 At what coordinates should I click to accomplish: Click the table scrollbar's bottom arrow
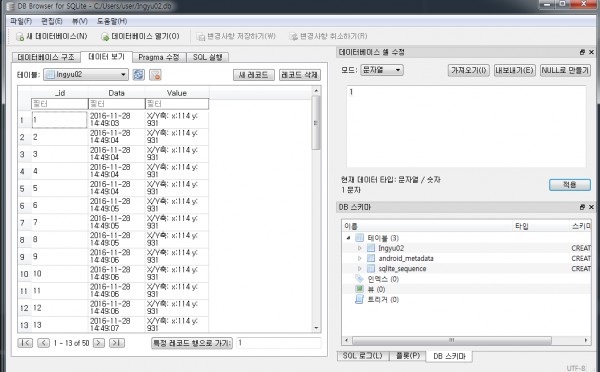316,328
